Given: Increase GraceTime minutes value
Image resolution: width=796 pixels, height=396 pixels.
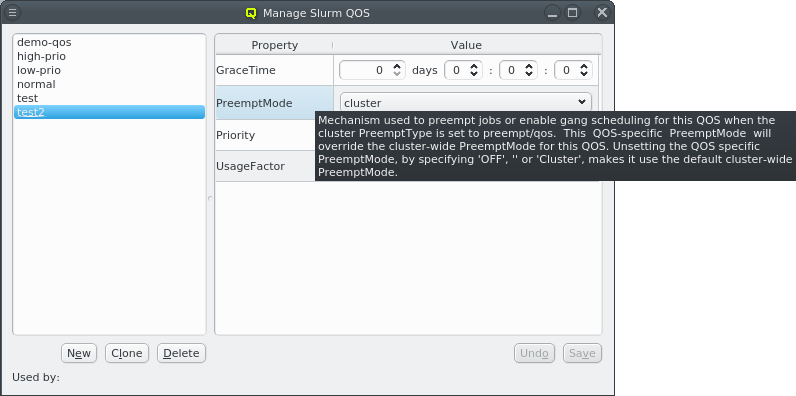Looking at the screenshot, I should coord(529,67).
